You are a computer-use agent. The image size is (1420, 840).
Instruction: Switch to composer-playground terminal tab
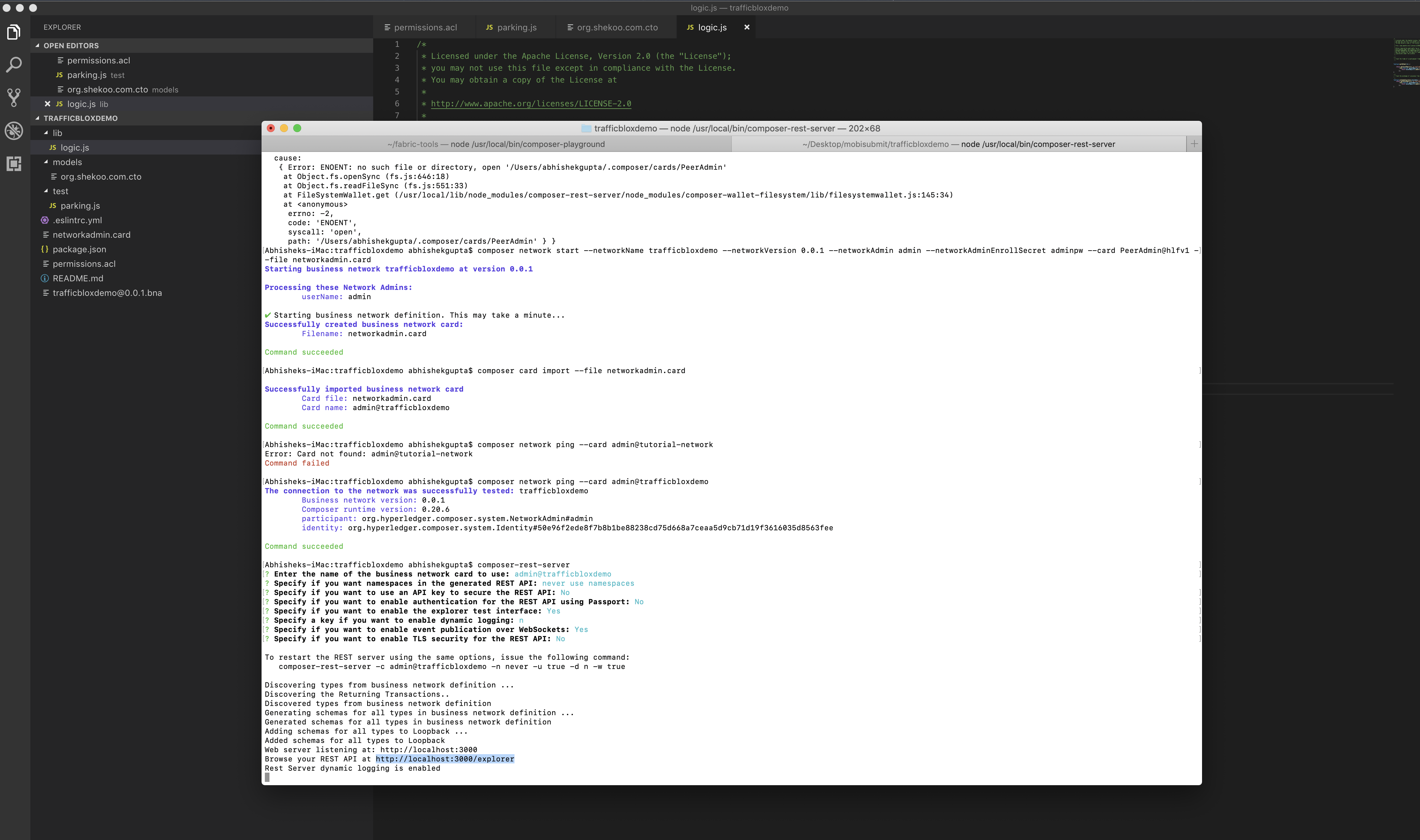tap(496, 144)
